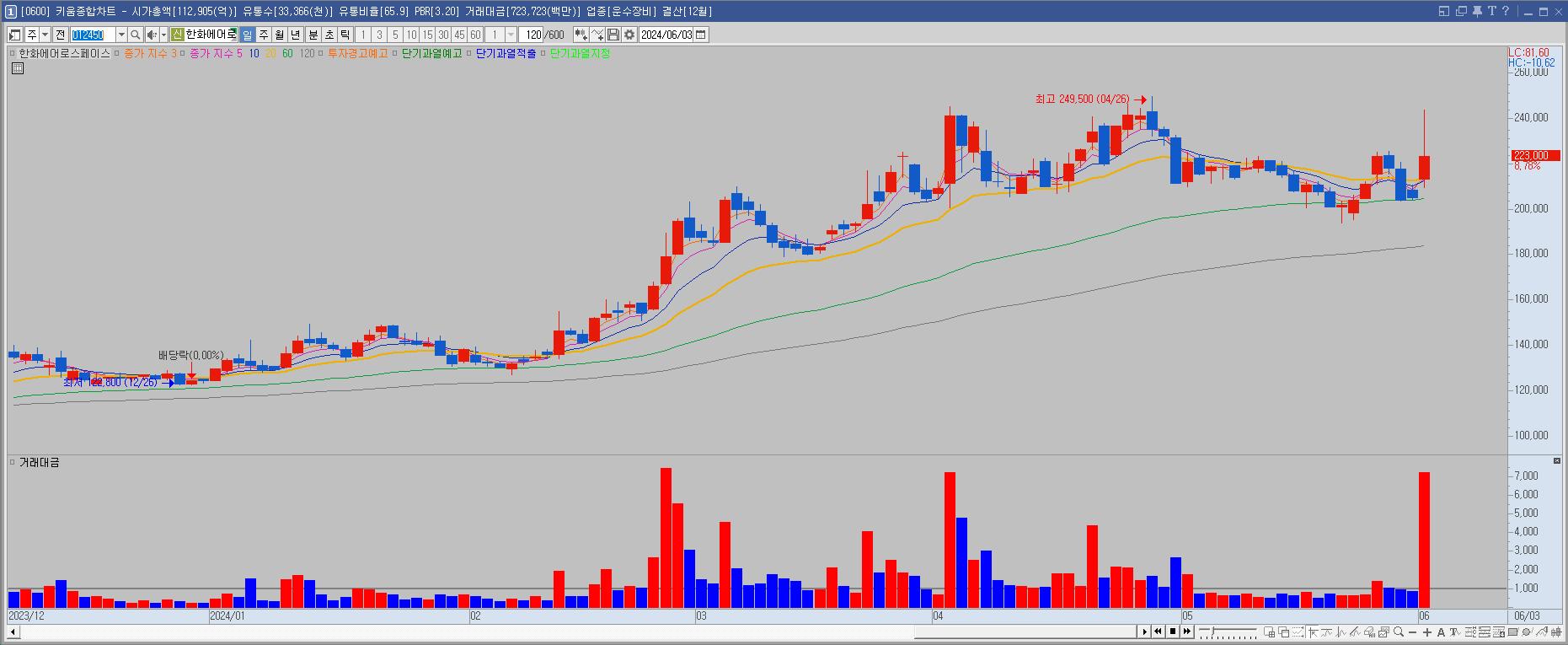Toggle the 틱 (tick) period button
This screenshot has width=1568, height=645.
[345, 35]
